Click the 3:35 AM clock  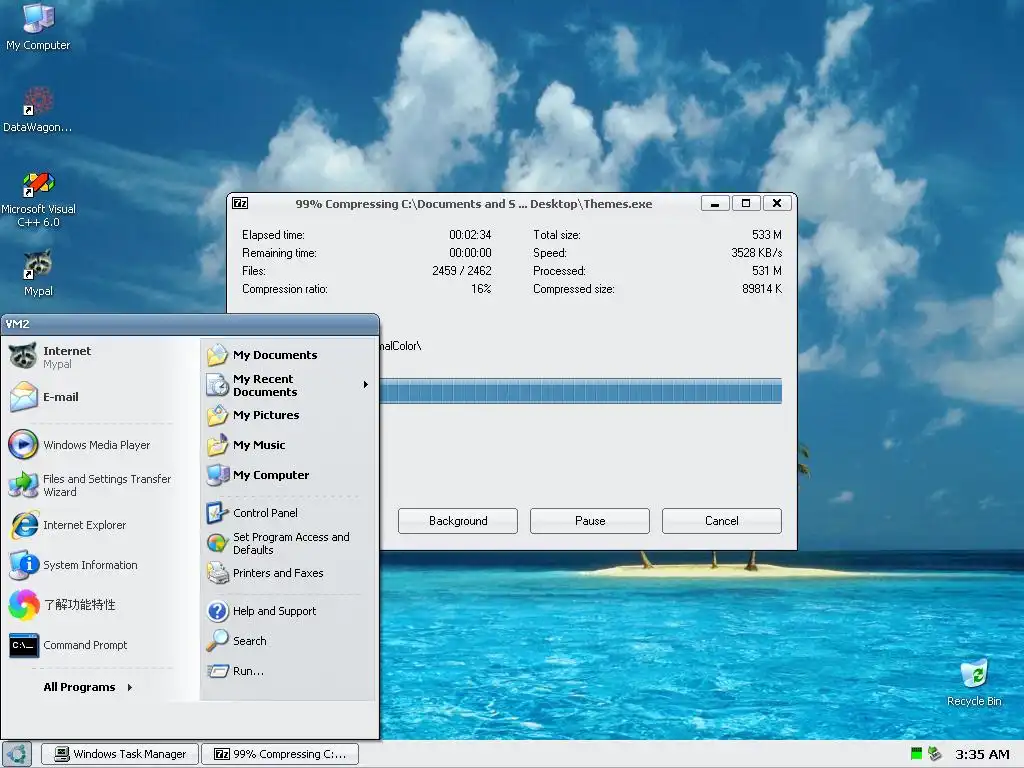982,754
